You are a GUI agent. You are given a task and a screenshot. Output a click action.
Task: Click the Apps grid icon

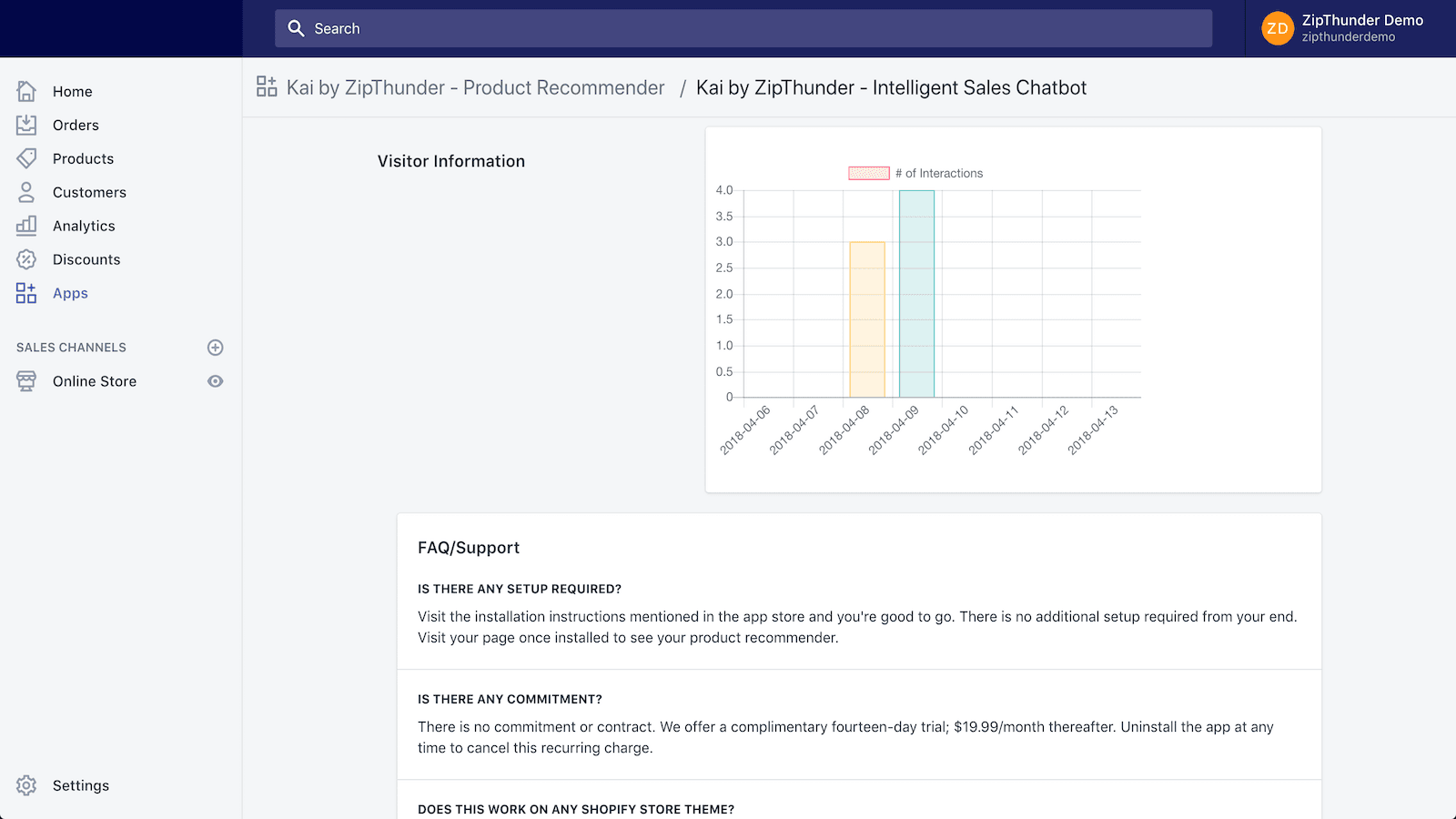(26, 293)
